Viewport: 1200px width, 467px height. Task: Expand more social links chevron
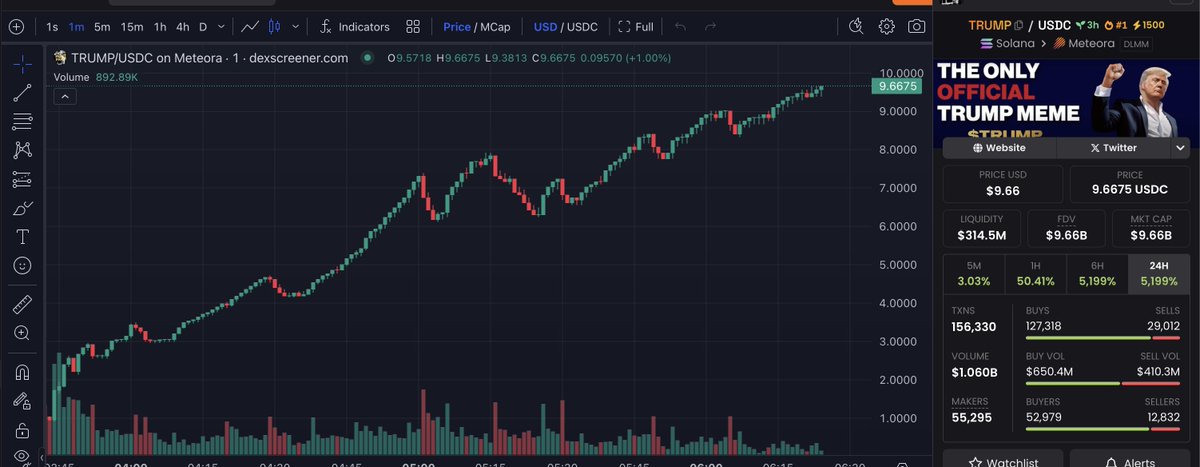tap(1180, 148)
